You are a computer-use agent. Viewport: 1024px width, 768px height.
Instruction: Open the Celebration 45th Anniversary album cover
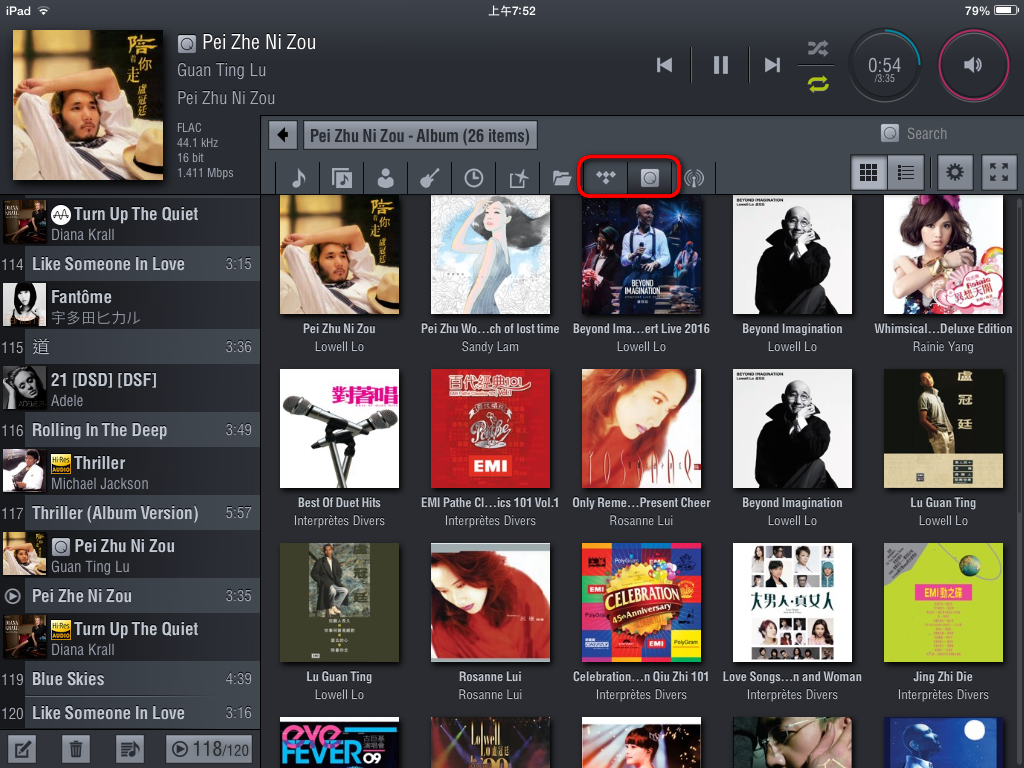pos(641,603)
